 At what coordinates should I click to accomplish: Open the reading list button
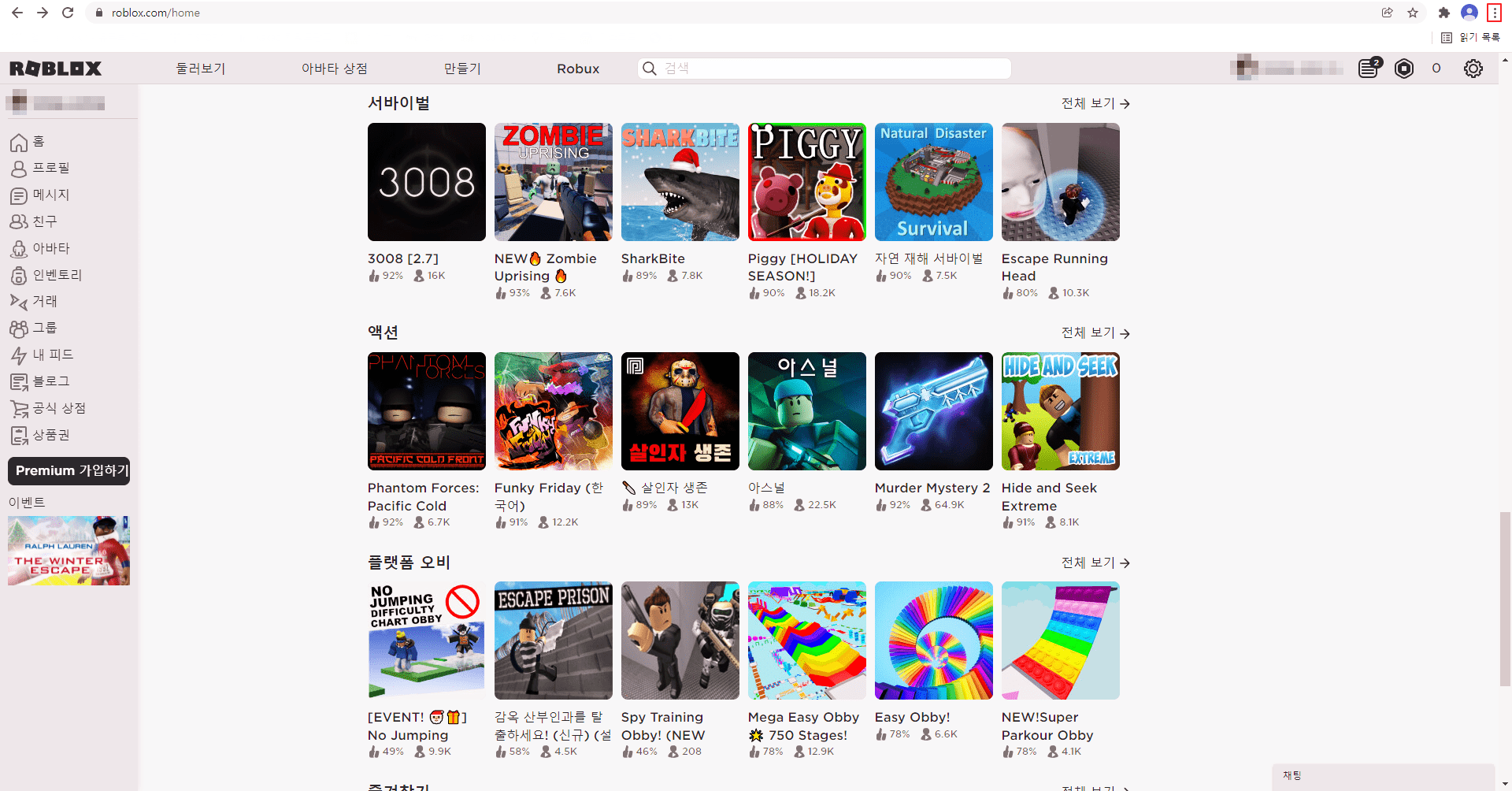pyautogui.click(x=1470, y=37)
